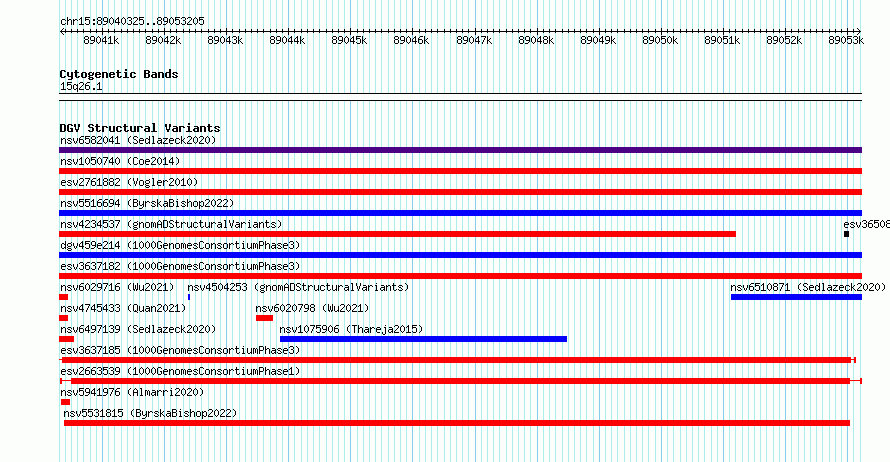The image size is (890, 462).
Task: Open esv2663539 (1000GenomesConsortiumPhase1) label
Action: coord(180,371)
